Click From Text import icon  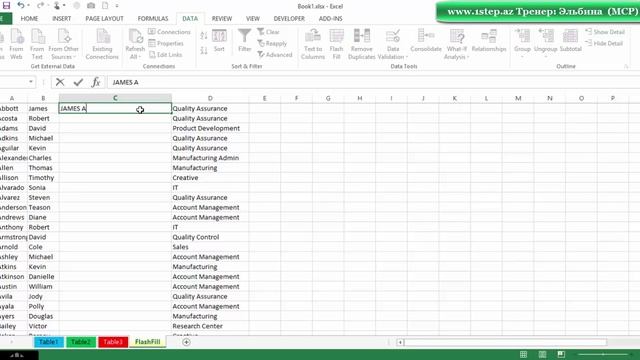point(37,44)
